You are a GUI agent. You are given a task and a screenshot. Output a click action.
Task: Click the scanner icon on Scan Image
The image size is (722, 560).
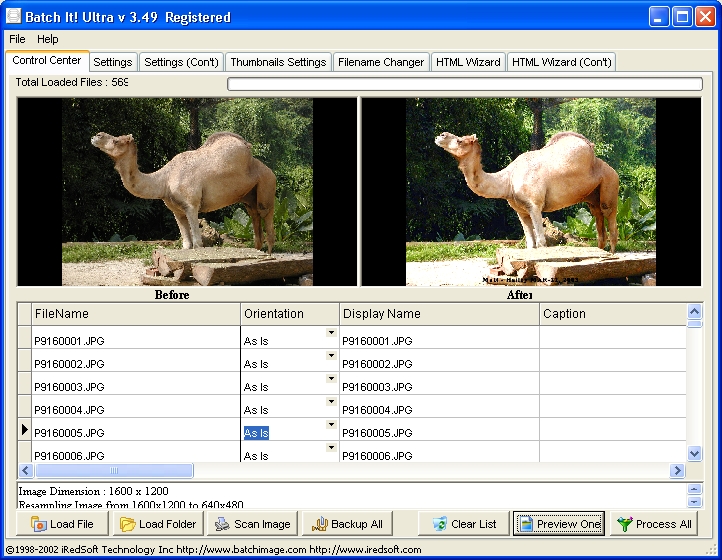pos(222,524)
